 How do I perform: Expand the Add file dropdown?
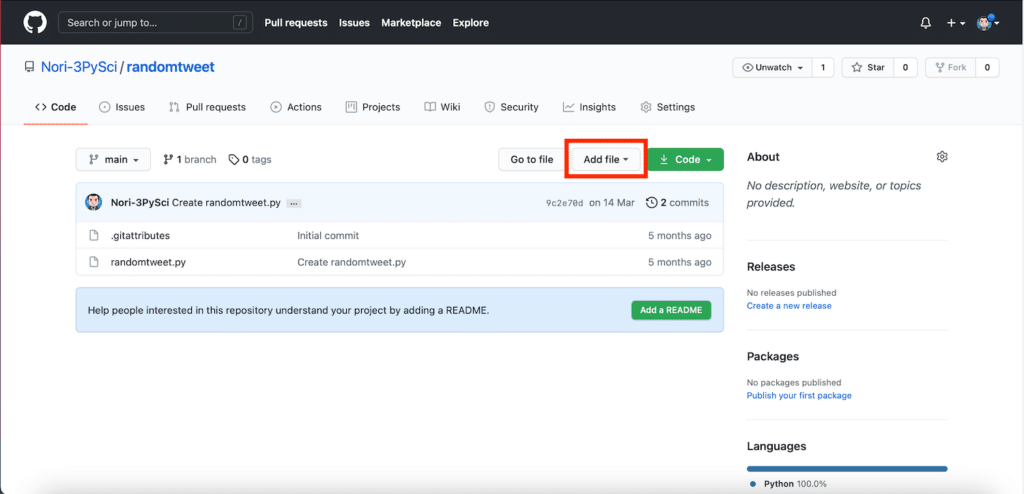click(x=606, y=160)
